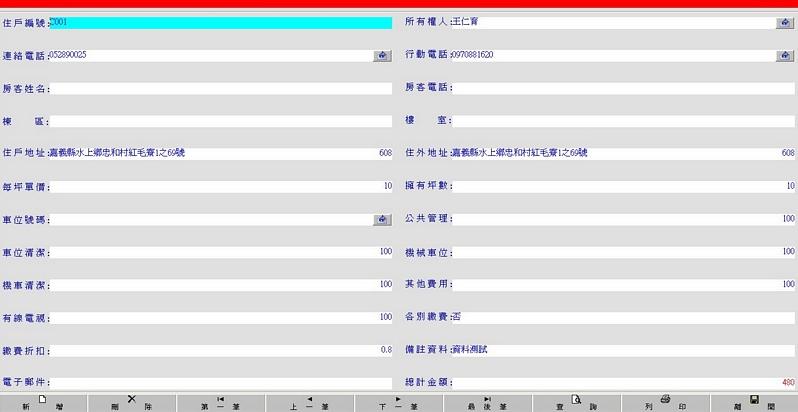
Task: Exit the form with 離開 button
Action: click(754, 403)
